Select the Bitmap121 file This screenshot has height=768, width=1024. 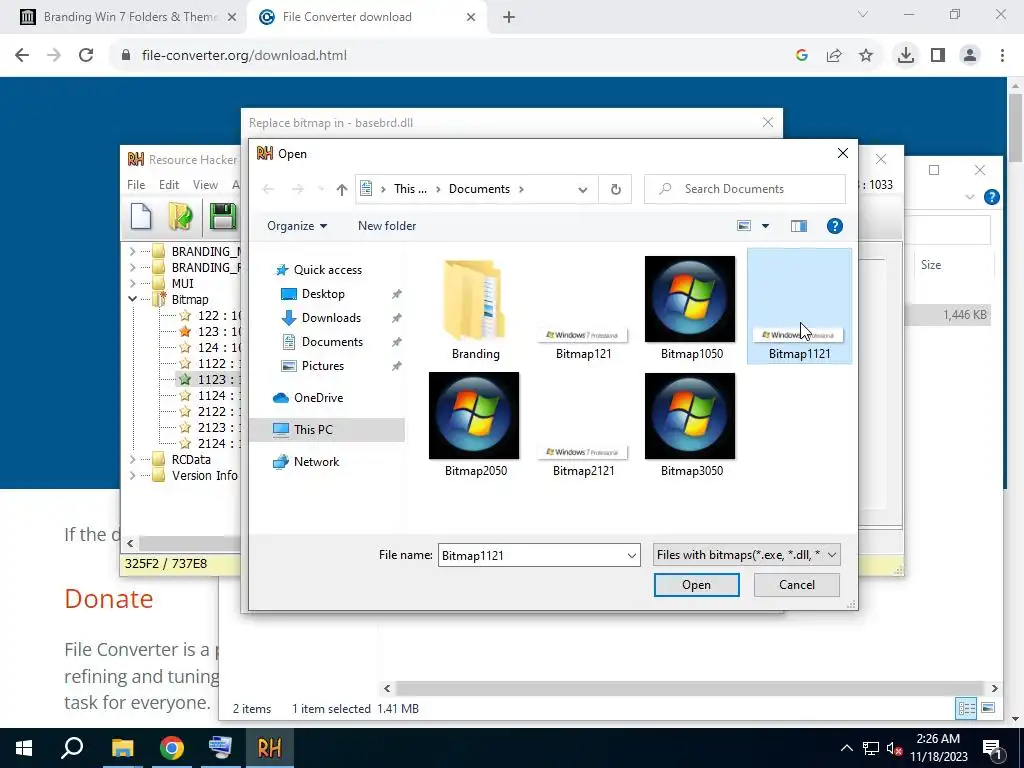click(583, 343)
